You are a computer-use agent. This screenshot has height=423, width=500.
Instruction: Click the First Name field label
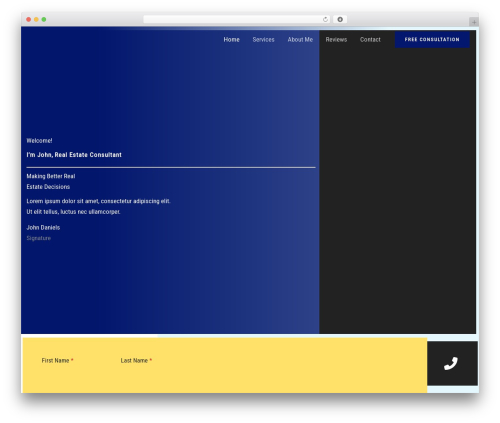tap(57, 360)
